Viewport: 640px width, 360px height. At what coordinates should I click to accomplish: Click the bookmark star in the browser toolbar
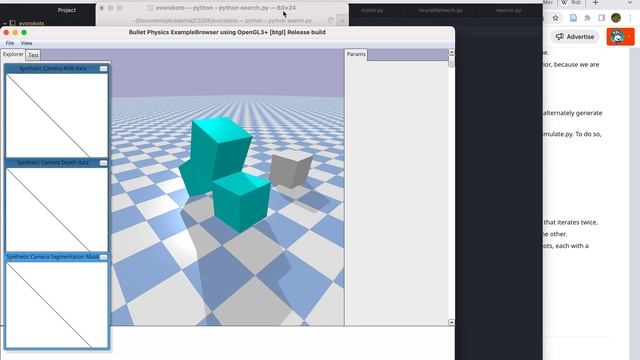pyautogui.click(x=556, y=18)
